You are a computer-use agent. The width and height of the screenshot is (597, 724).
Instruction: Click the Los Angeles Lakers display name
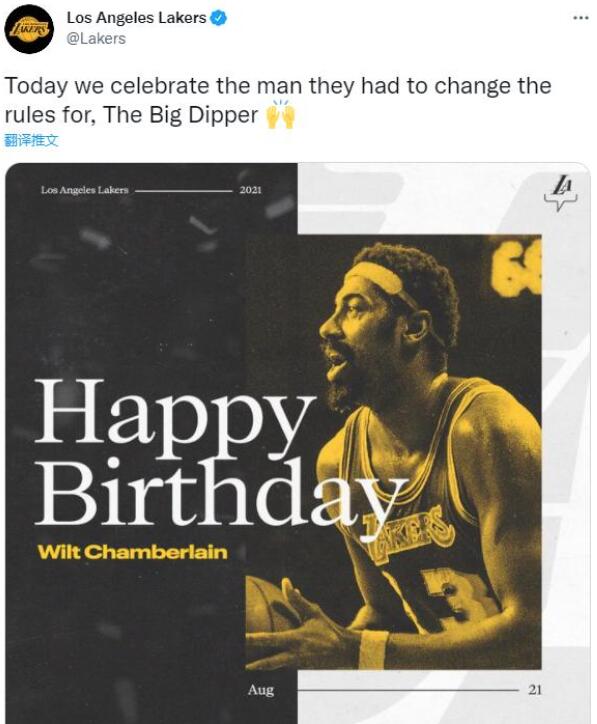click(136, 18)
